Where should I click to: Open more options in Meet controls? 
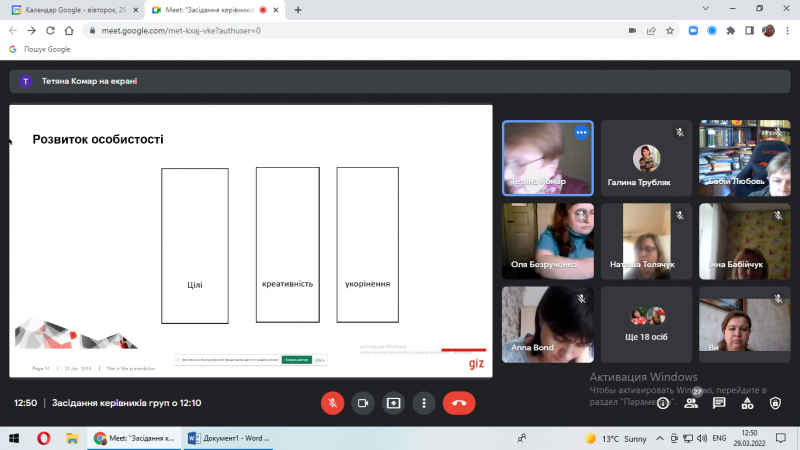click(x=424, y=403)
